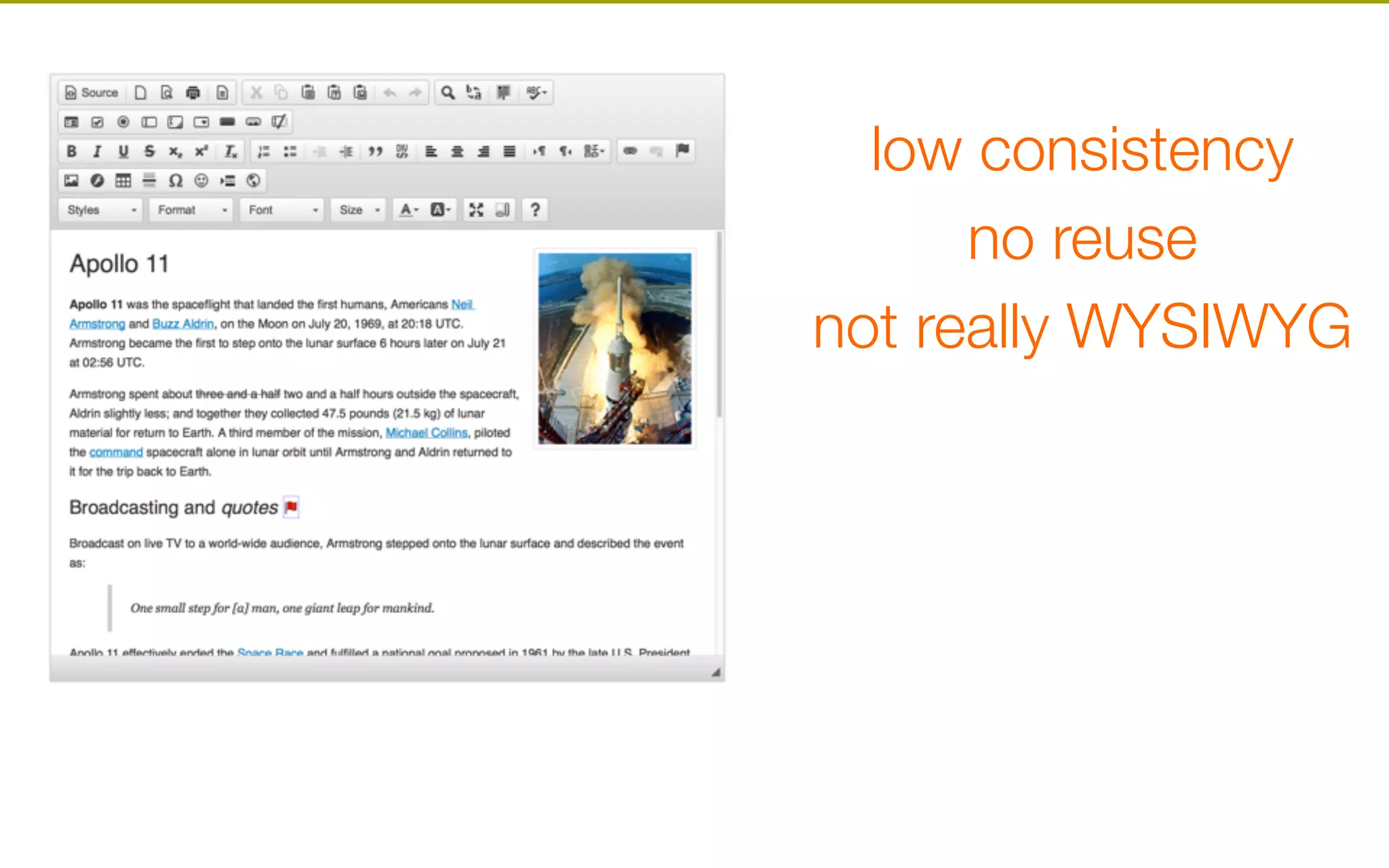Insert a Checkbox form field

pos(98,122)
